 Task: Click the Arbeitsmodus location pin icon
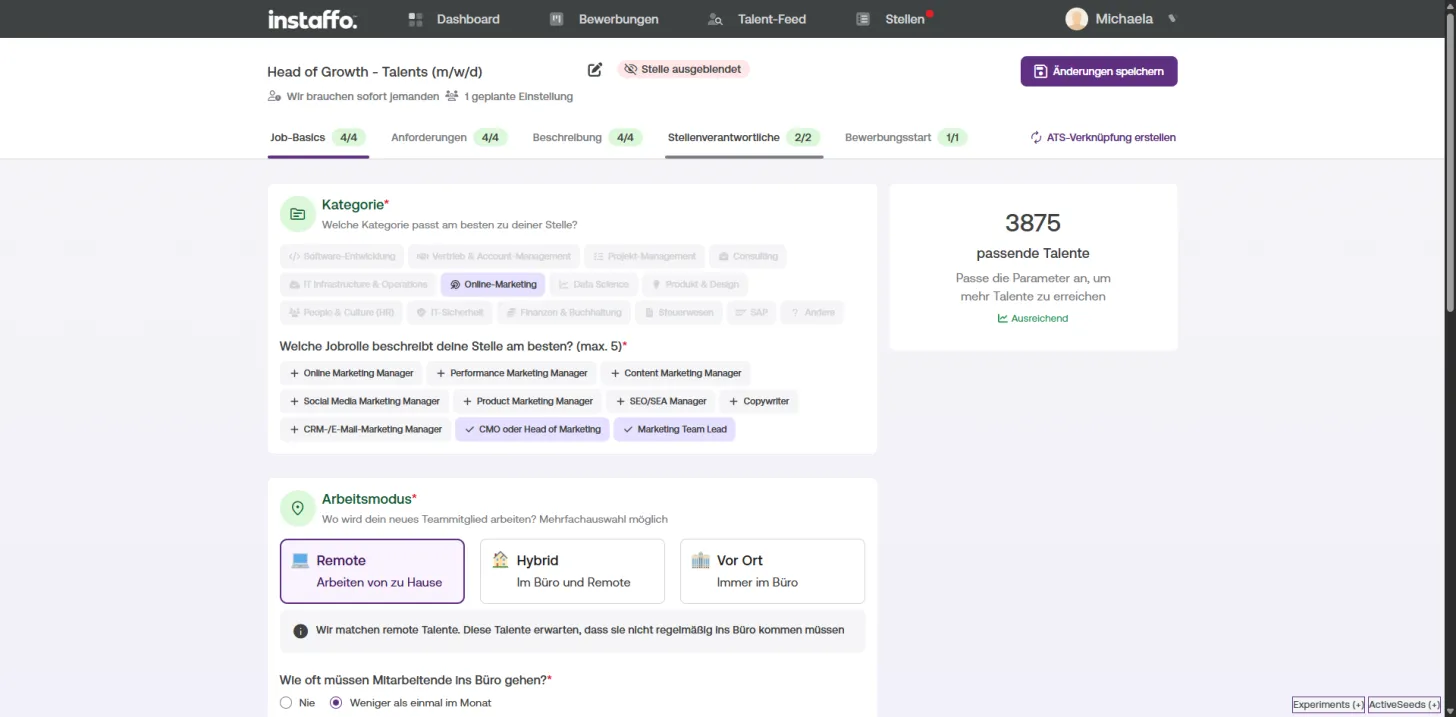297,508
